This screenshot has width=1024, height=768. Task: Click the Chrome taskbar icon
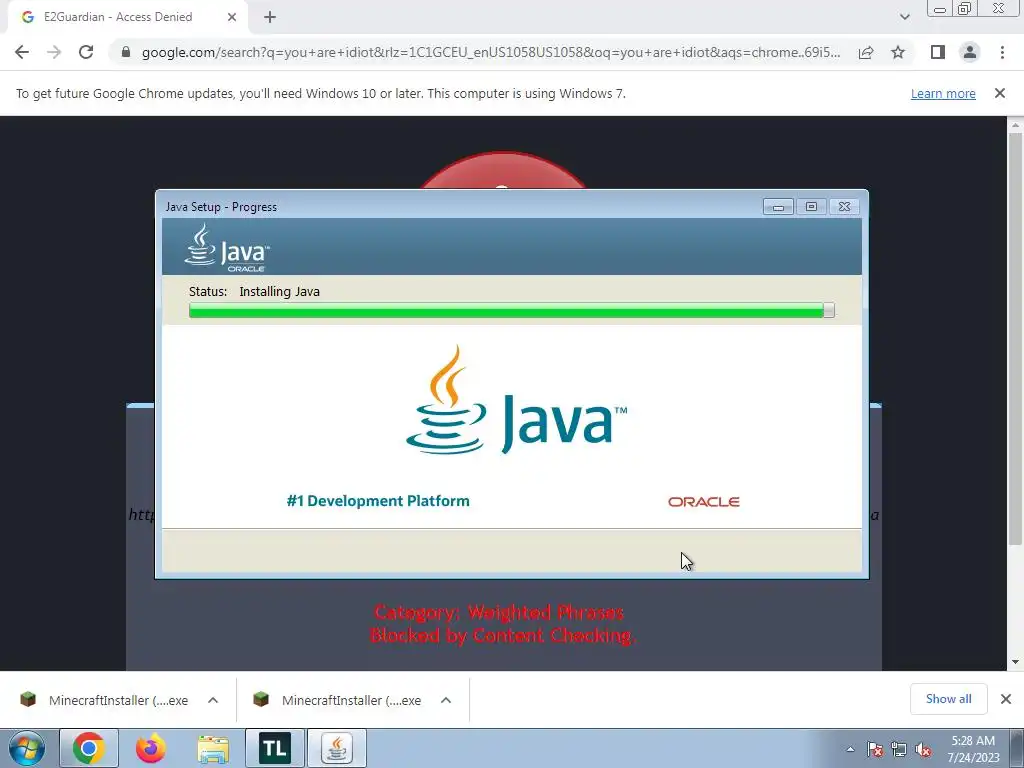(x=89, y=748)
